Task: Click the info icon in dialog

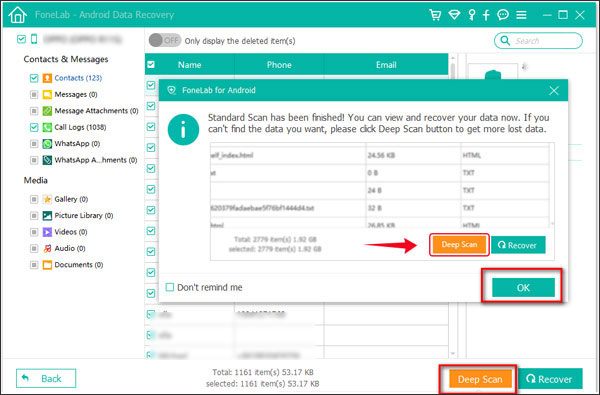Action: click(183, 130)
